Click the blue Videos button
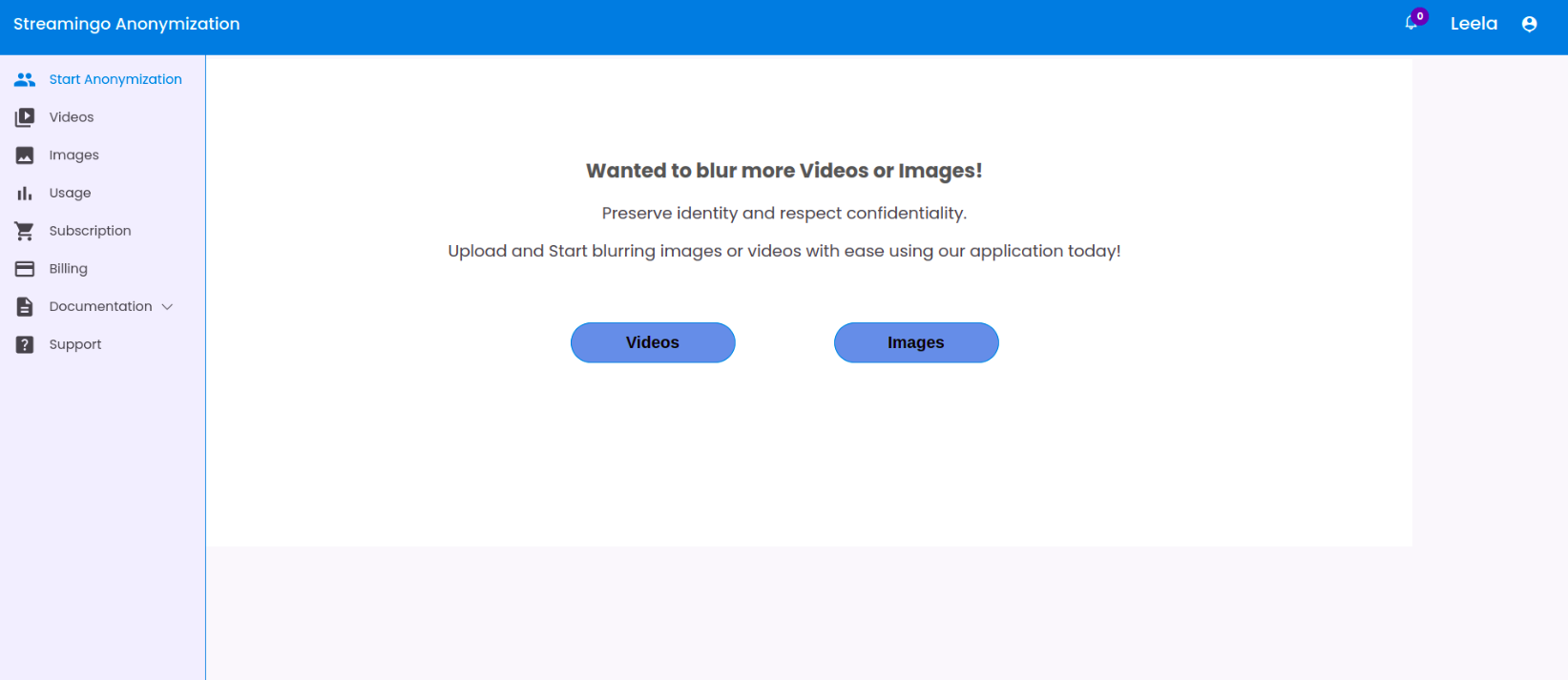This screenshot has width=1568, height=680. pos(653,342)
